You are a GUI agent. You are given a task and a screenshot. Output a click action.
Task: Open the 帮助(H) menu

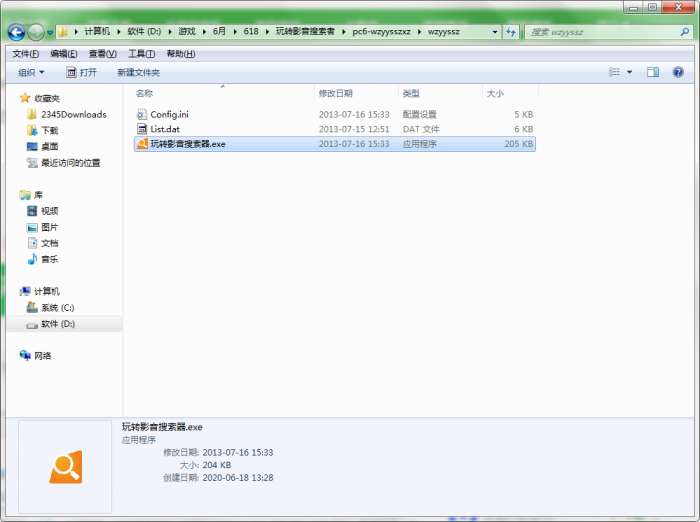click(x=181, y=54)
